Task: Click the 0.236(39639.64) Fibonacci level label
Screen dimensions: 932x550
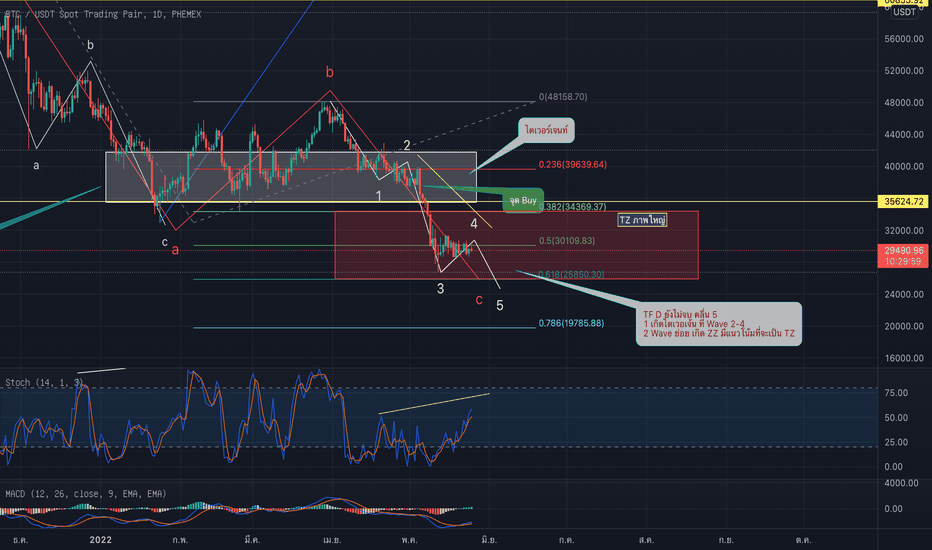Action: tap(572, 165)
